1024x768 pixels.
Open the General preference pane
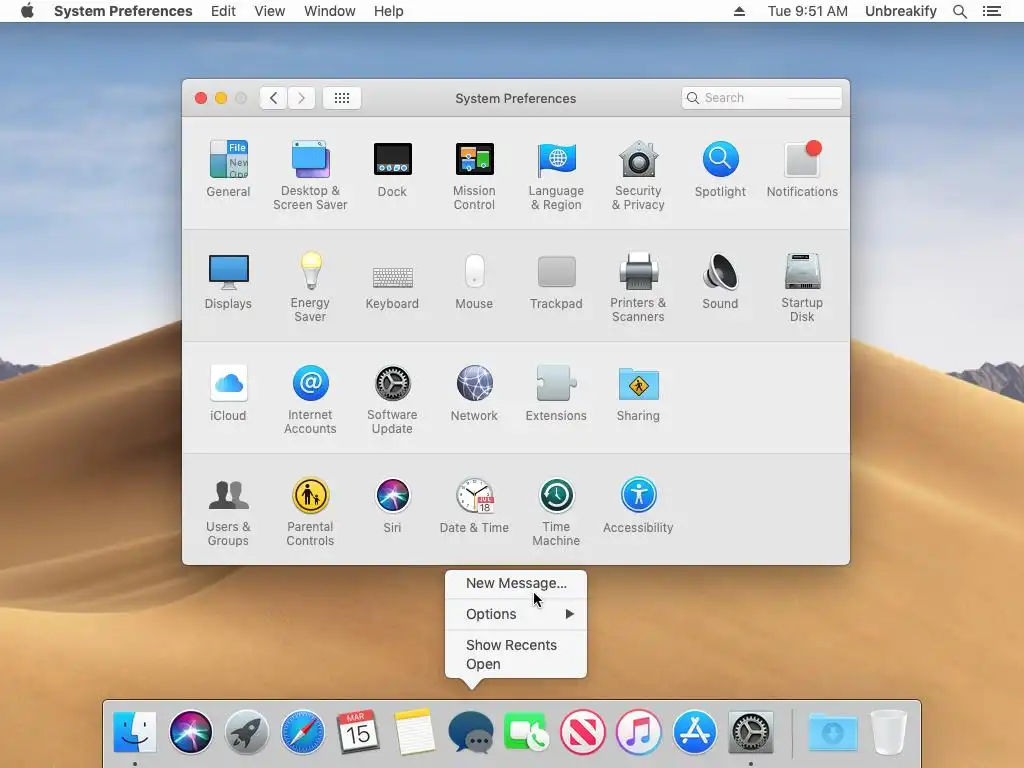pyautogui.click(x=228, y=168)
